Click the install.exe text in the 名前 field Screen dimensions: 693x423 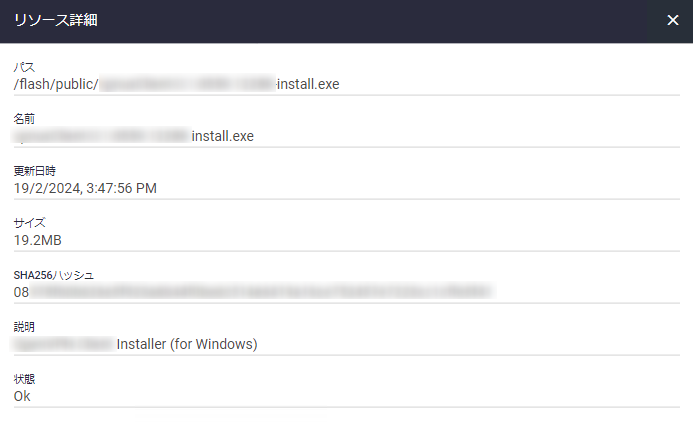tap(223, 136)
